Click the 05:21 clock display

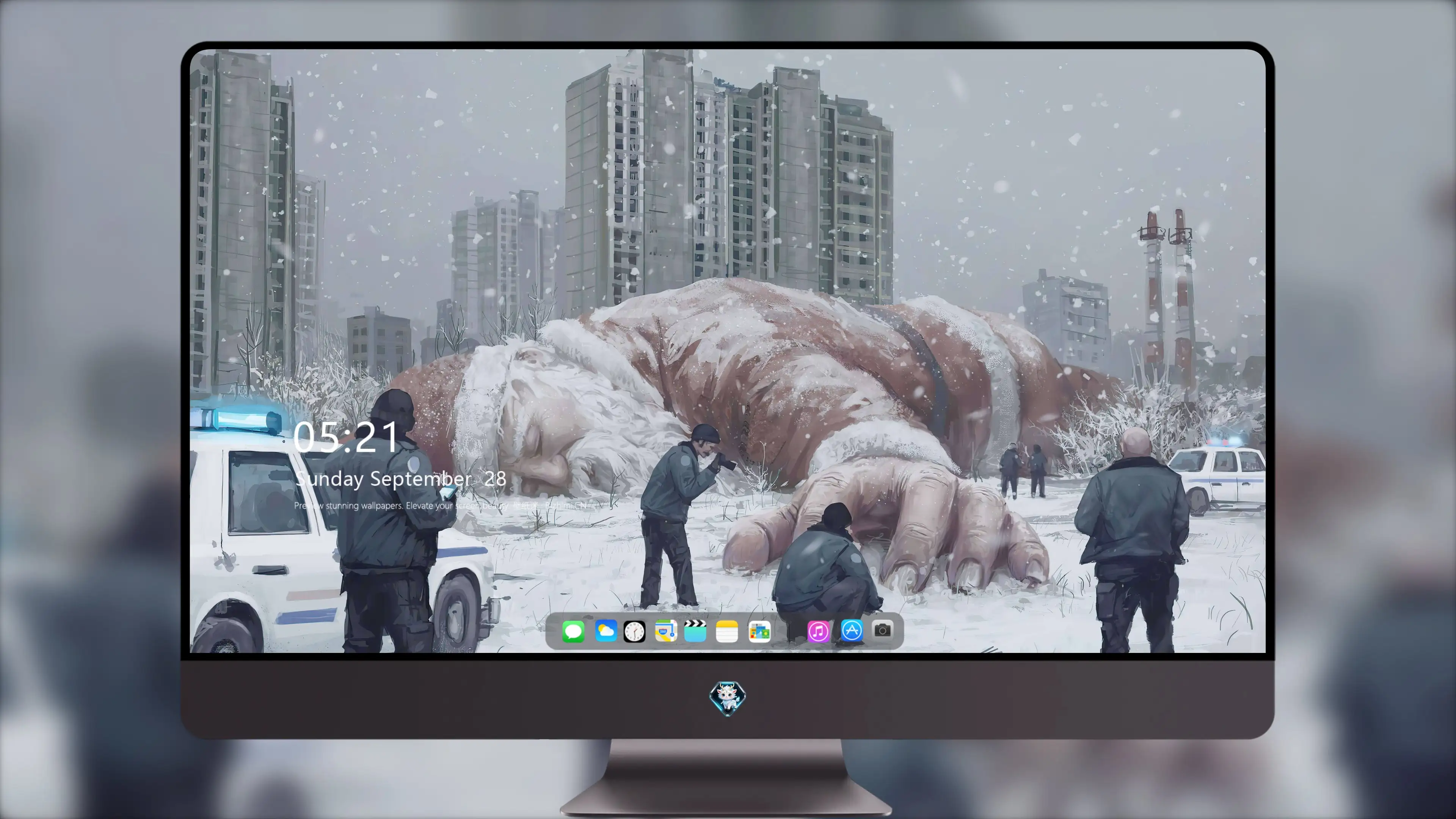(x=346, y=437)
